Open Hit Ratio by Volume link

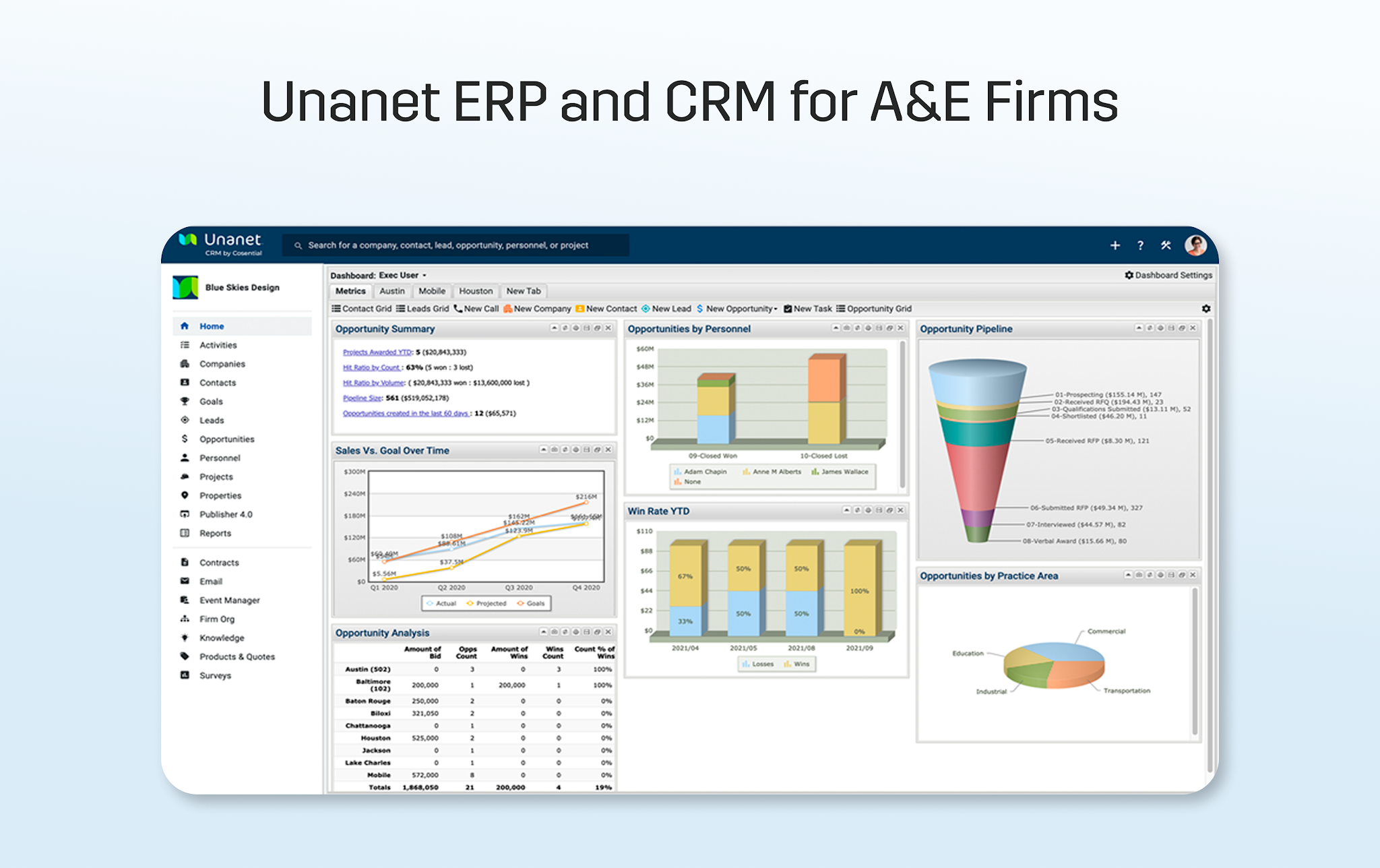[373, 383]
